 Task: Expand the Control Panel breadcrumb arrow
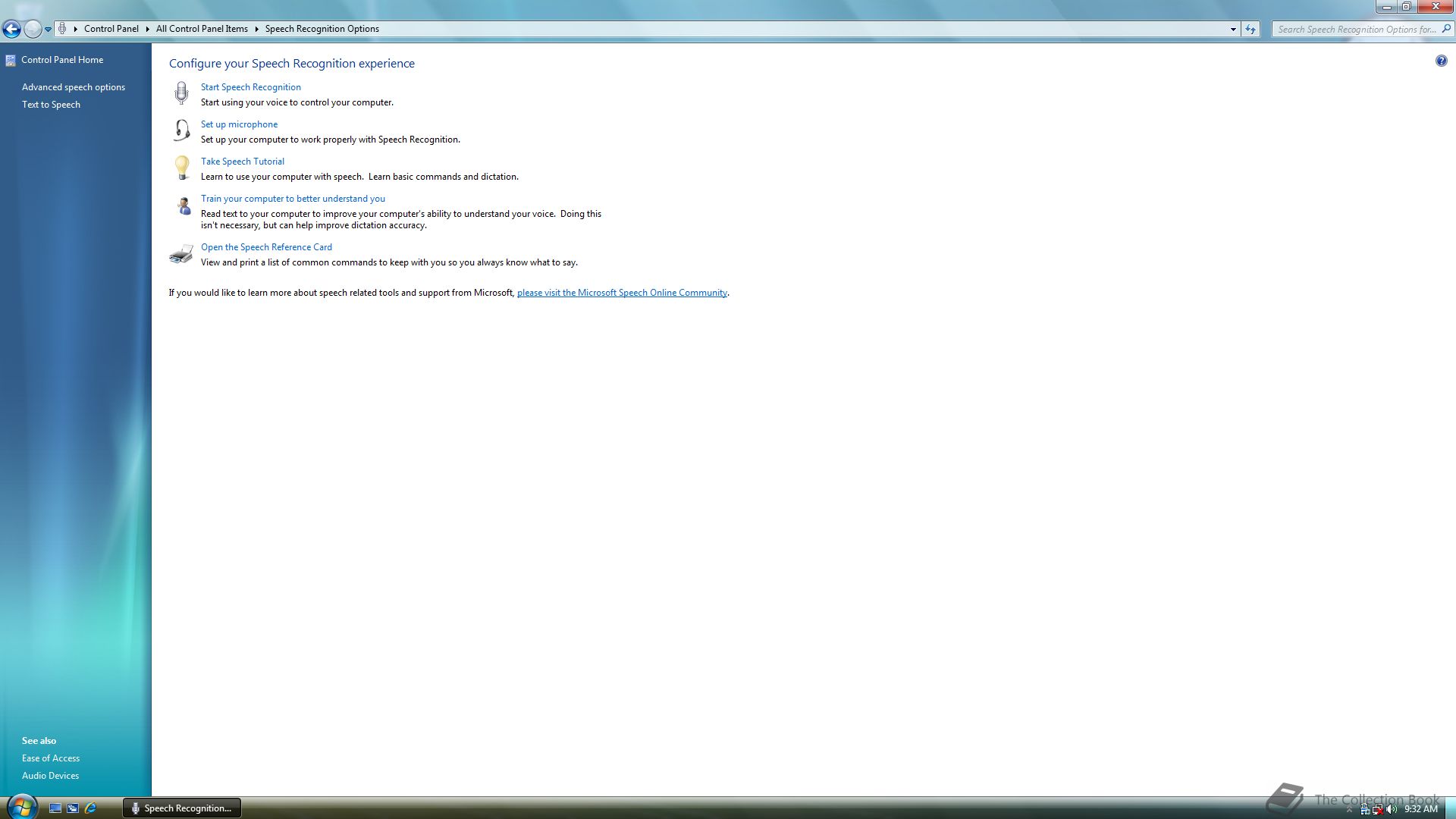click(147, 29)
